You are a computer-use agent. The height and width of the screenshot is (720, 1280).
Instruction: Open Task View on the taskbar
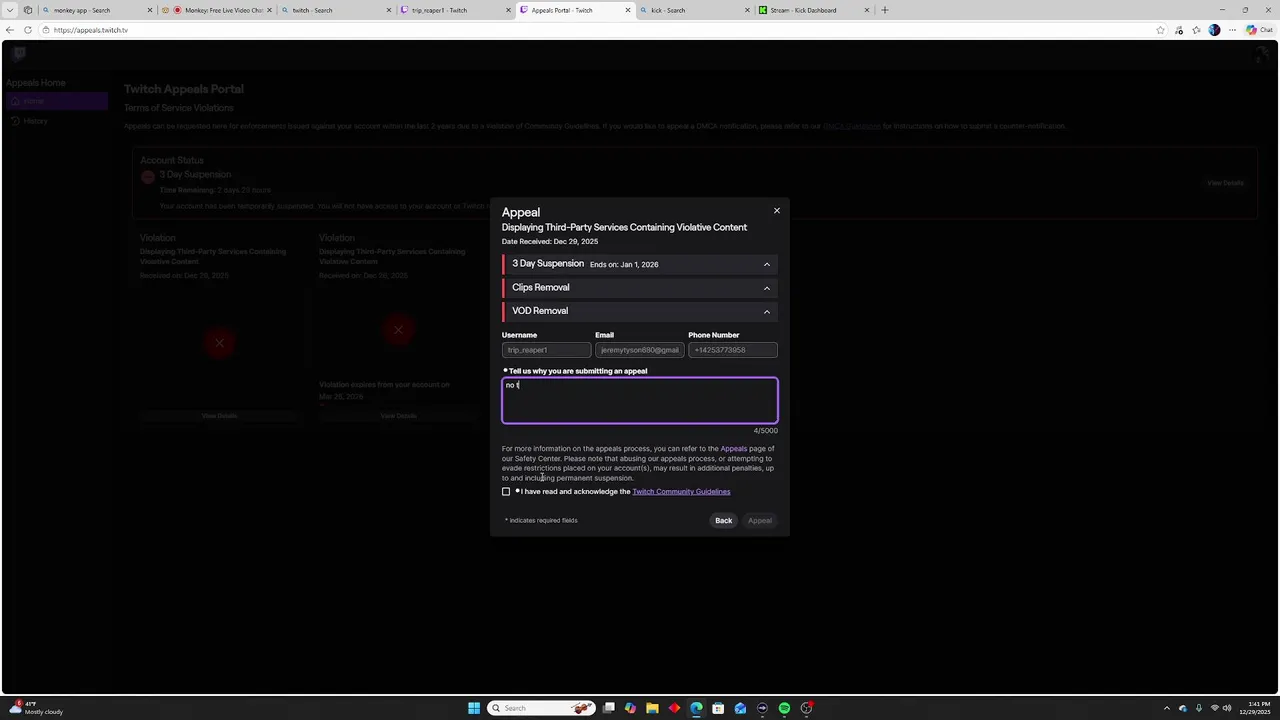[608, 708]
